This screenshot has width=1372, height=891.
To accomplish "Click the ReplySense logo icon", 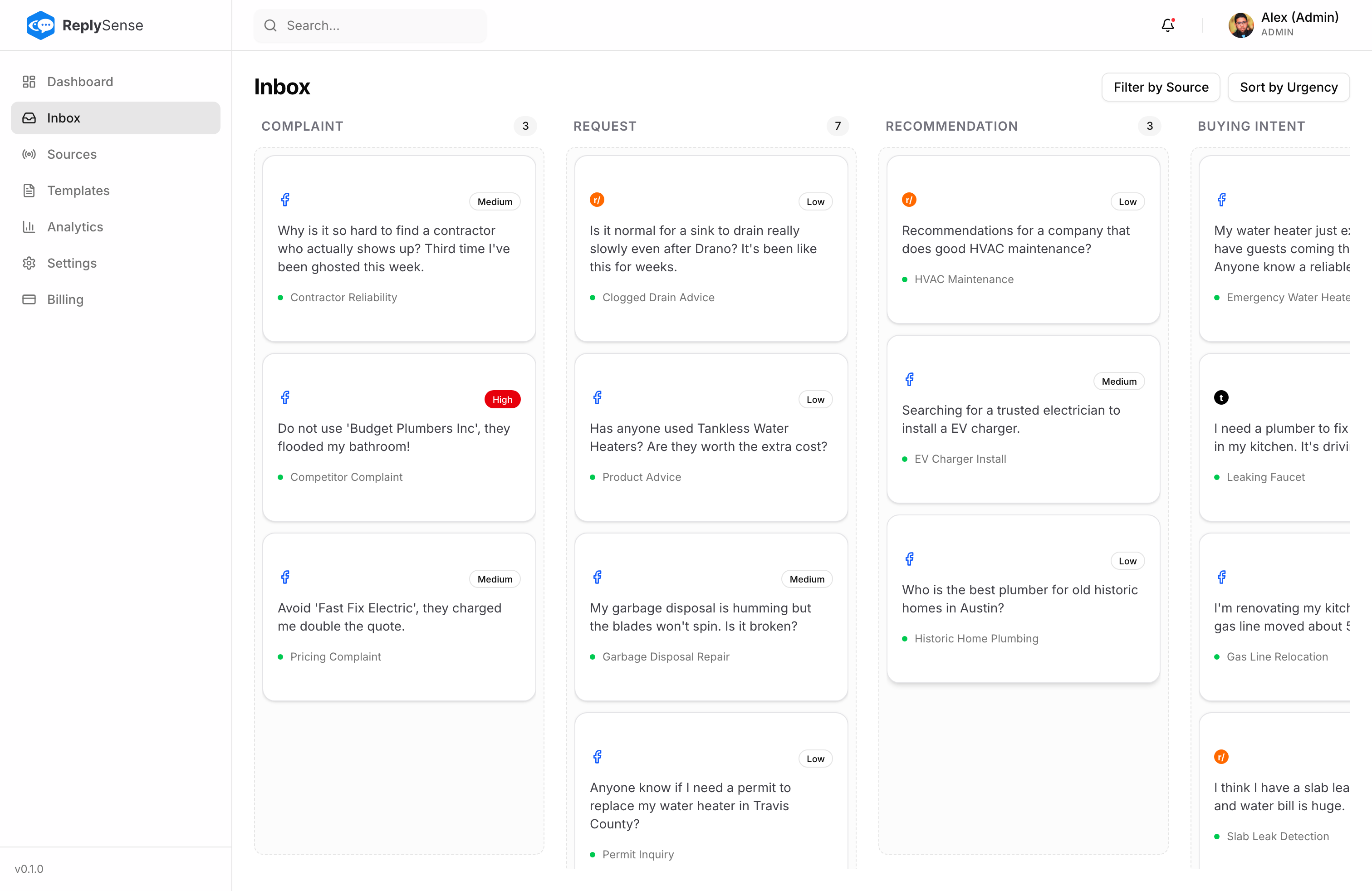I will pos(40,25).
